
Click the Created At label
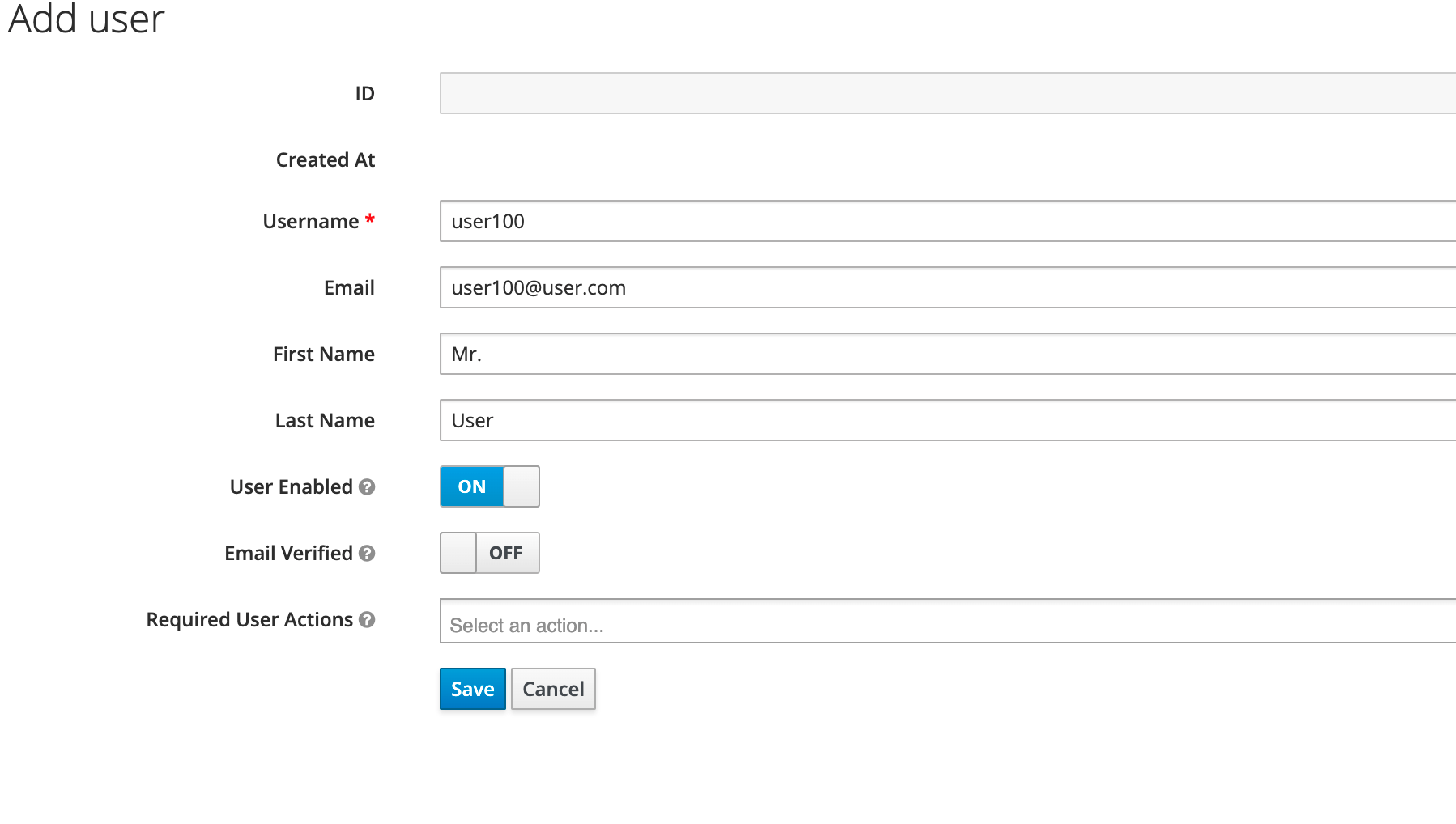click(325, 159)
